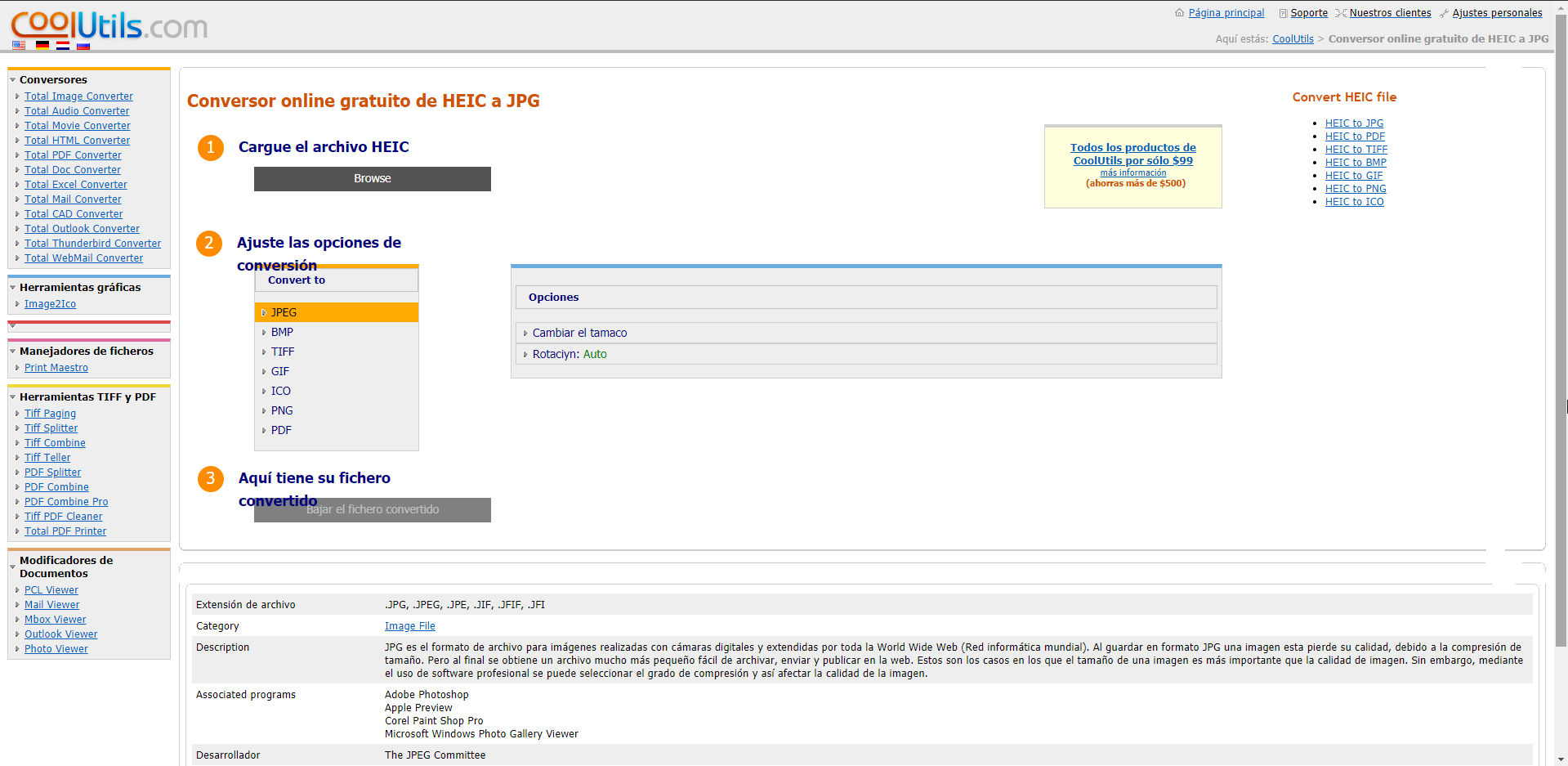Switch language via the Russian flag

[x=83, y=46]
